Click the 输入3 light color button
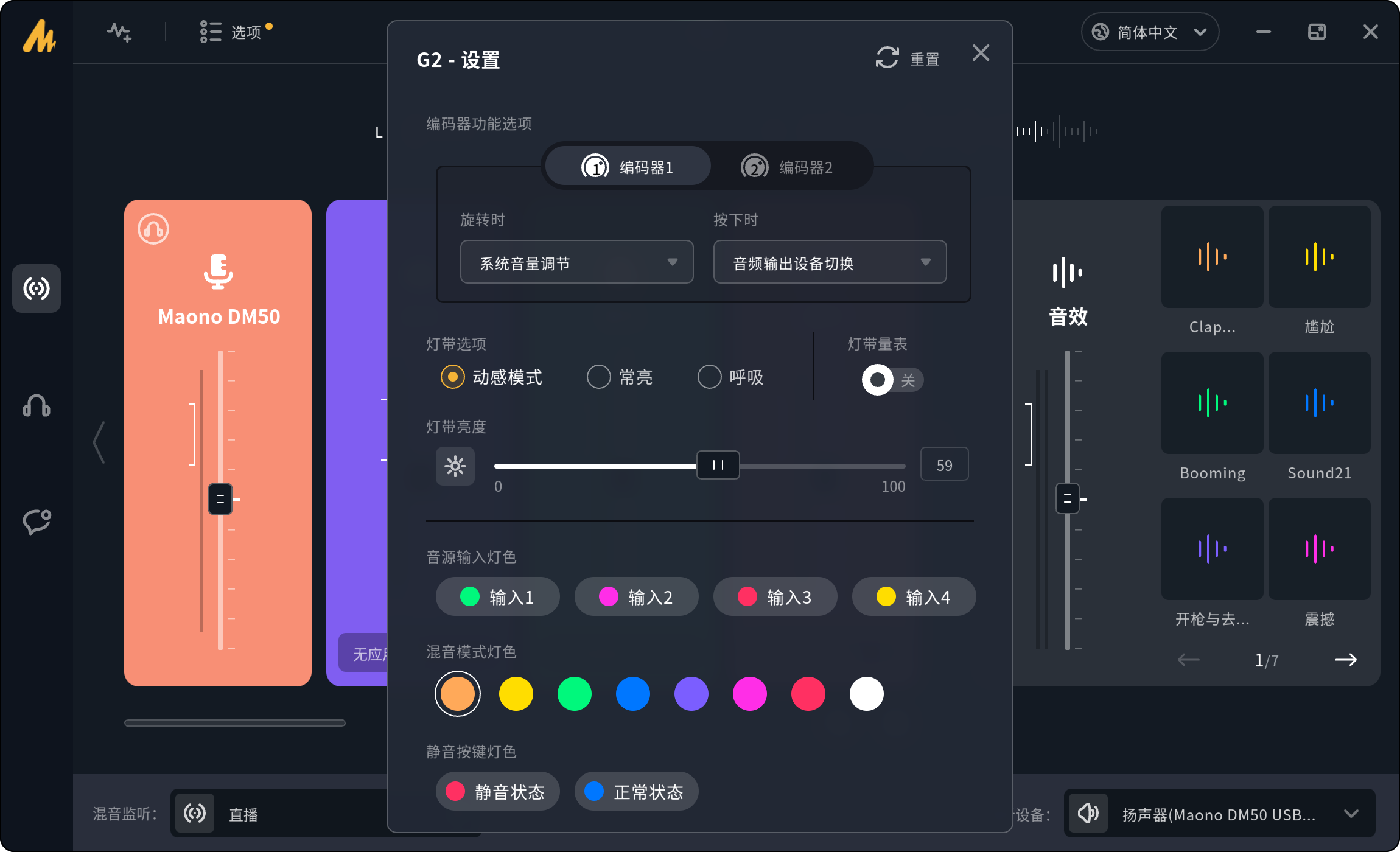Screen dimensions: 1400x852 pyautogui.click(x=775, y=597)
